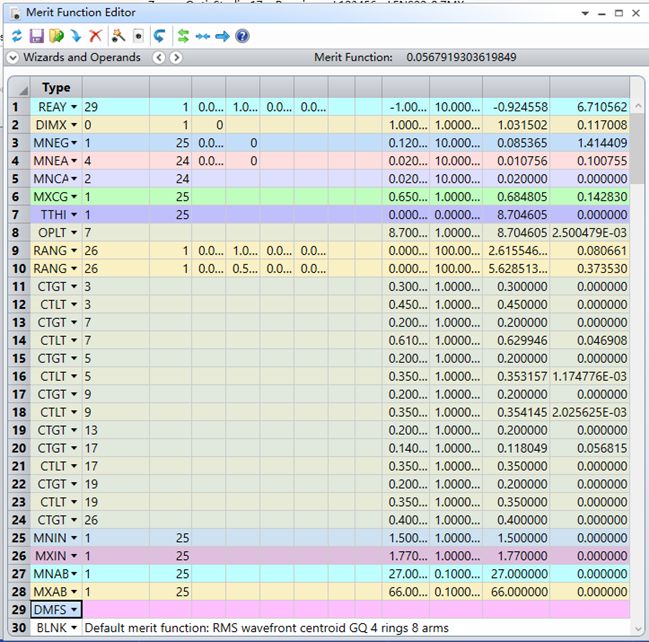Click the target value cell of row 1 REAY

(x=406, y=107)
